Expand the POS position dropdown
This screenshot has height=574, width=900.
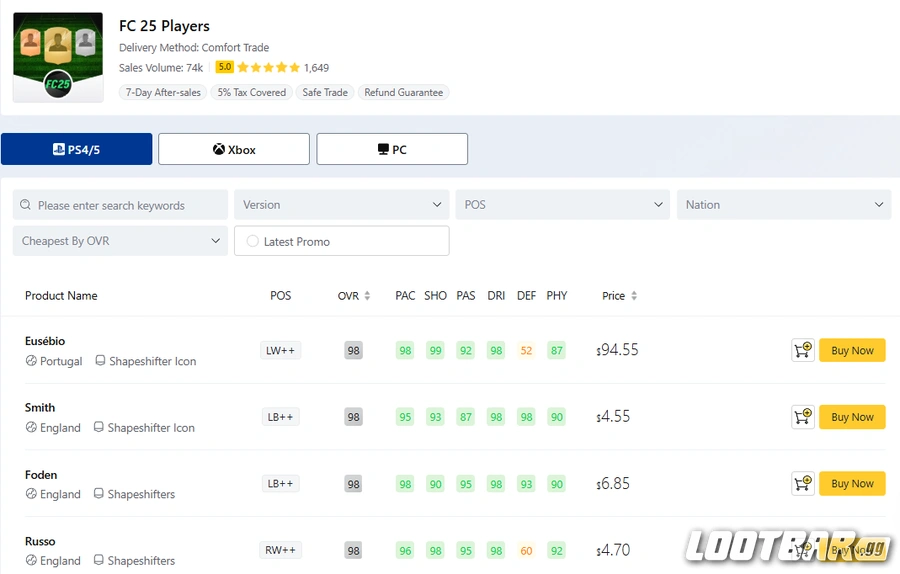coord(563,205)
